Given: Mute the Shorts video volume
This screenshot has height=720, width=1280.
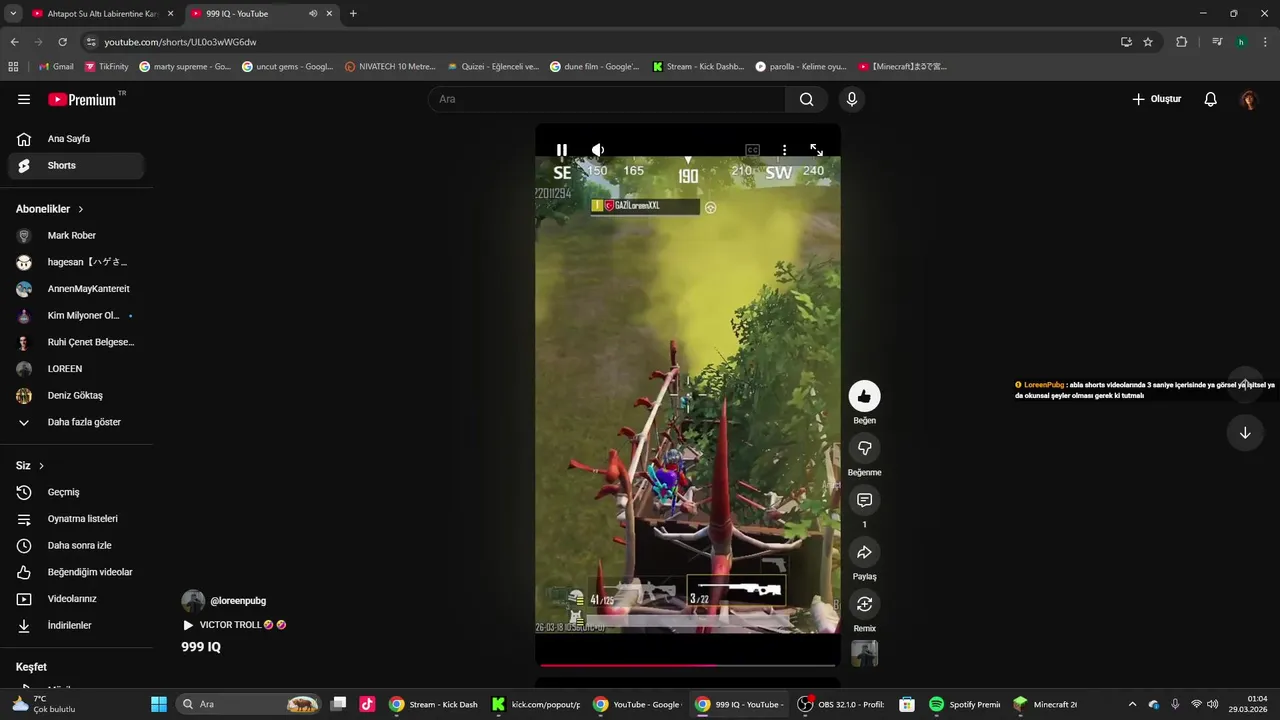Looking at the screenshot, I should (598, 150).
